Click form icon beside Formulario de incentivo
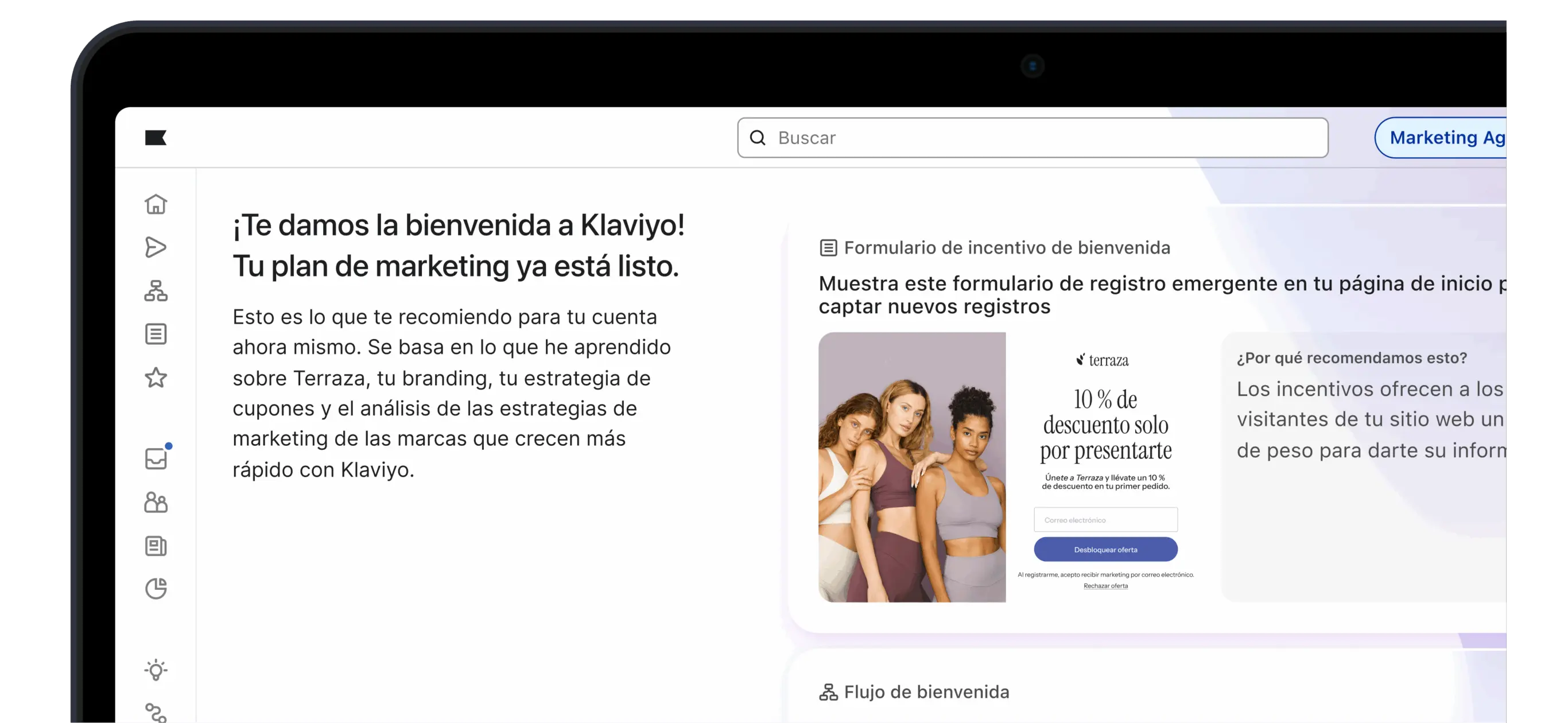Screen dimensions: 1568x723 (828, 248)
